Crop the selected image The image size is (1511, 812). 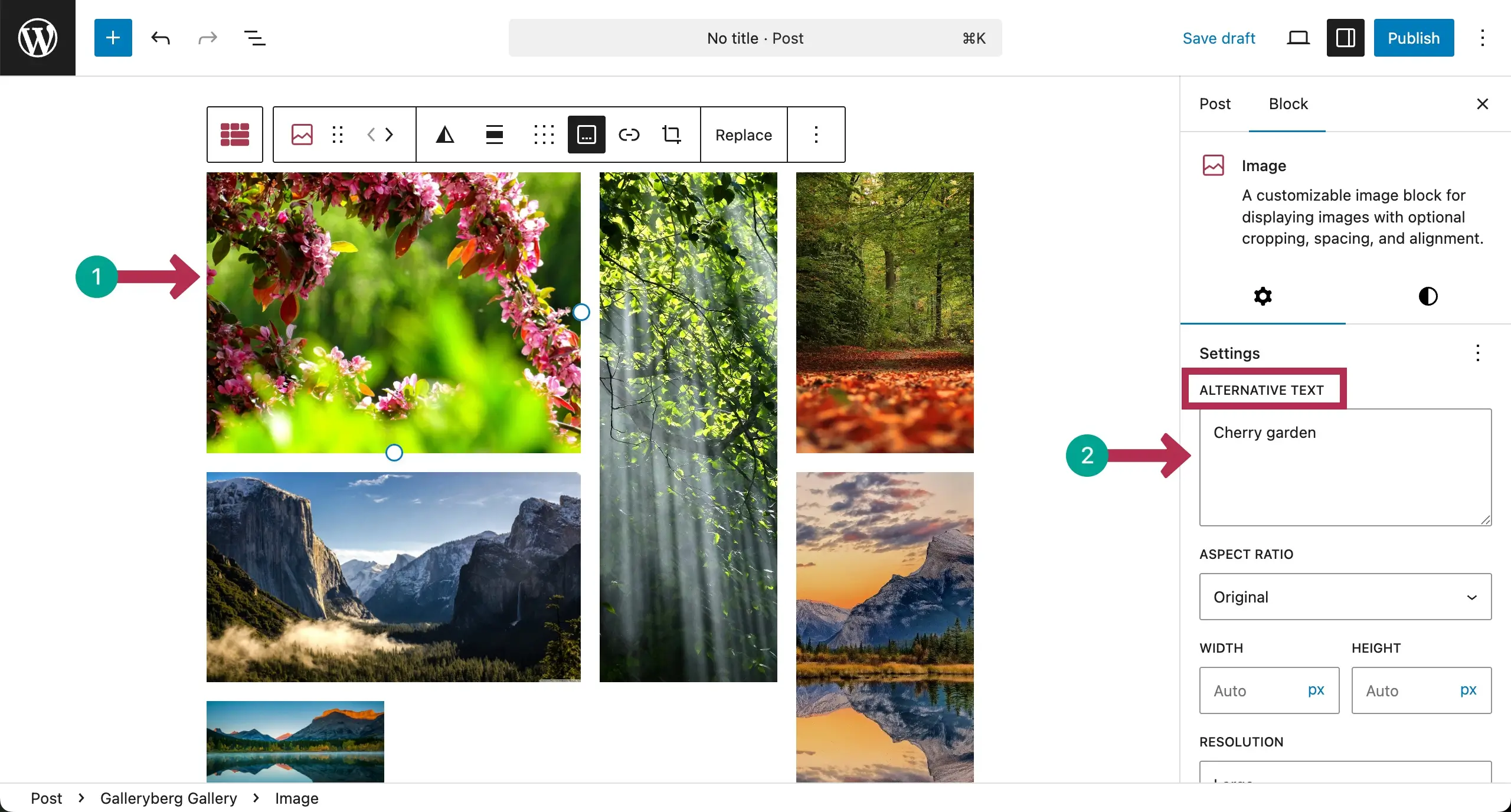[672, 135]
